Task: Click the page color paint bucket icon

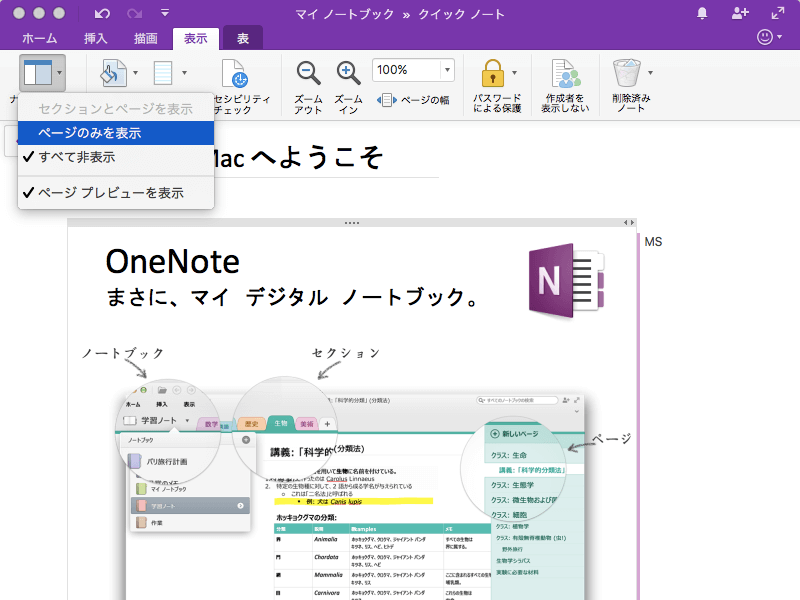Action: [113, 73]
